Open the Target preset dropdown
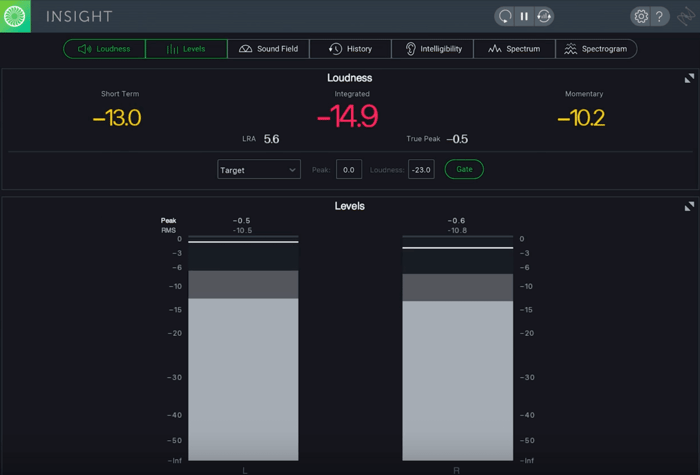This screenshot has width=700, height=475. point(259,170)
